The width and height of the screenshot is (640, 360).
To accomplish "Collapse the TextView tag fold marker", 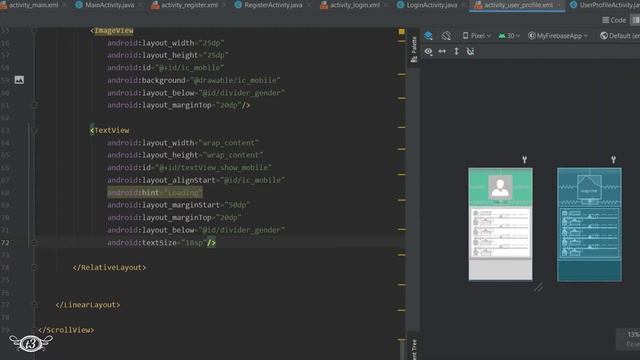I will click(x=35, y=131).
